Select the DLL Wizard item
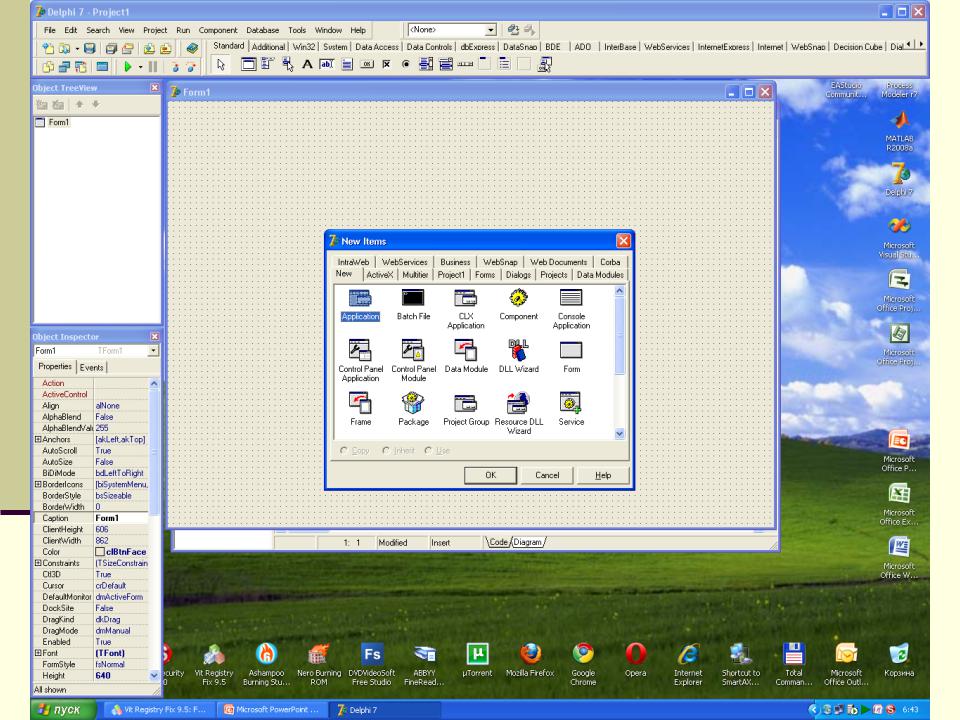This screenshot has width=960, height=720. click(x=519, y=357)
